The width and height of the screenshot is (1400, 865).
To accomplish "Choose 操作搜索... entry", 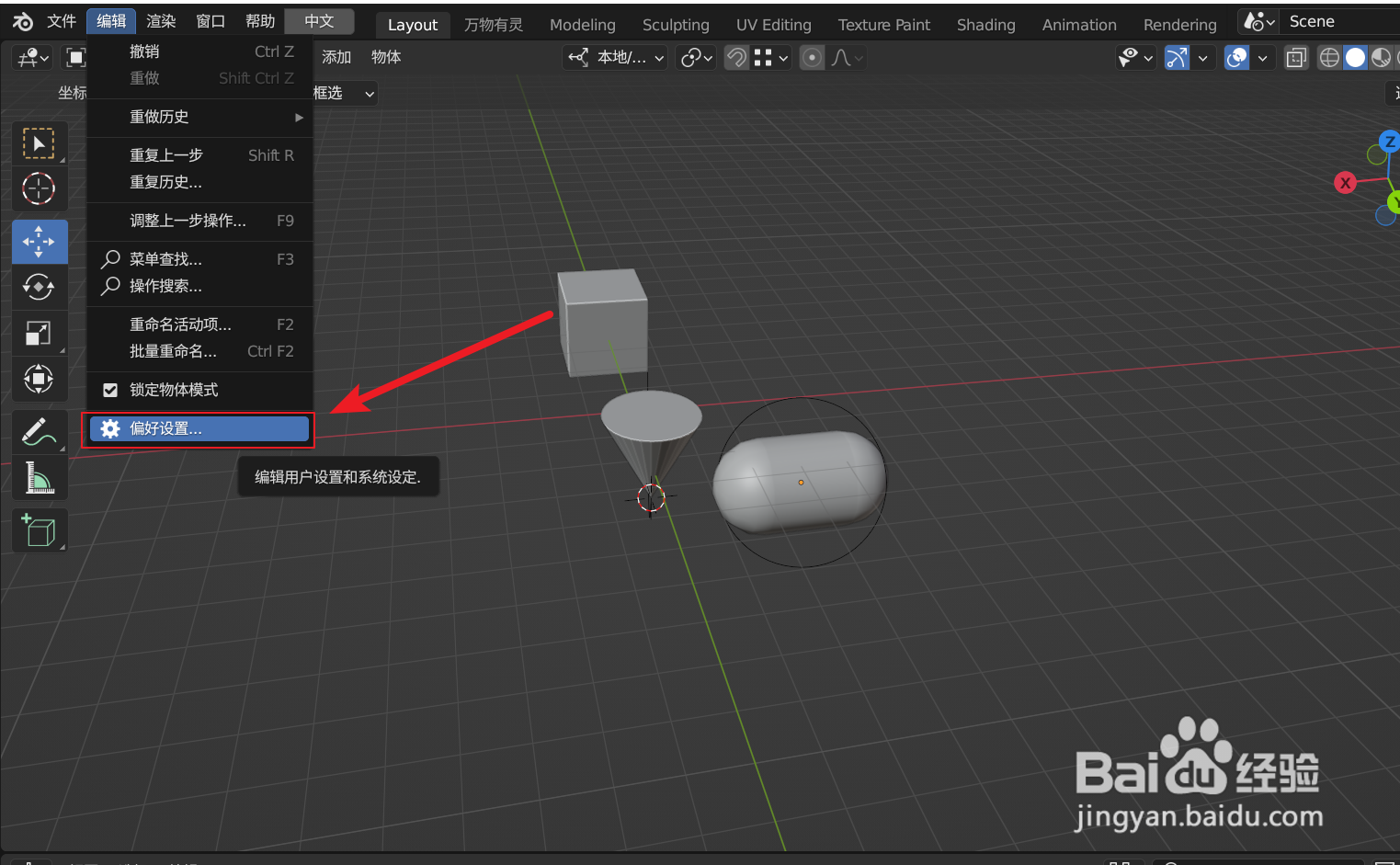I will point(200,286).
